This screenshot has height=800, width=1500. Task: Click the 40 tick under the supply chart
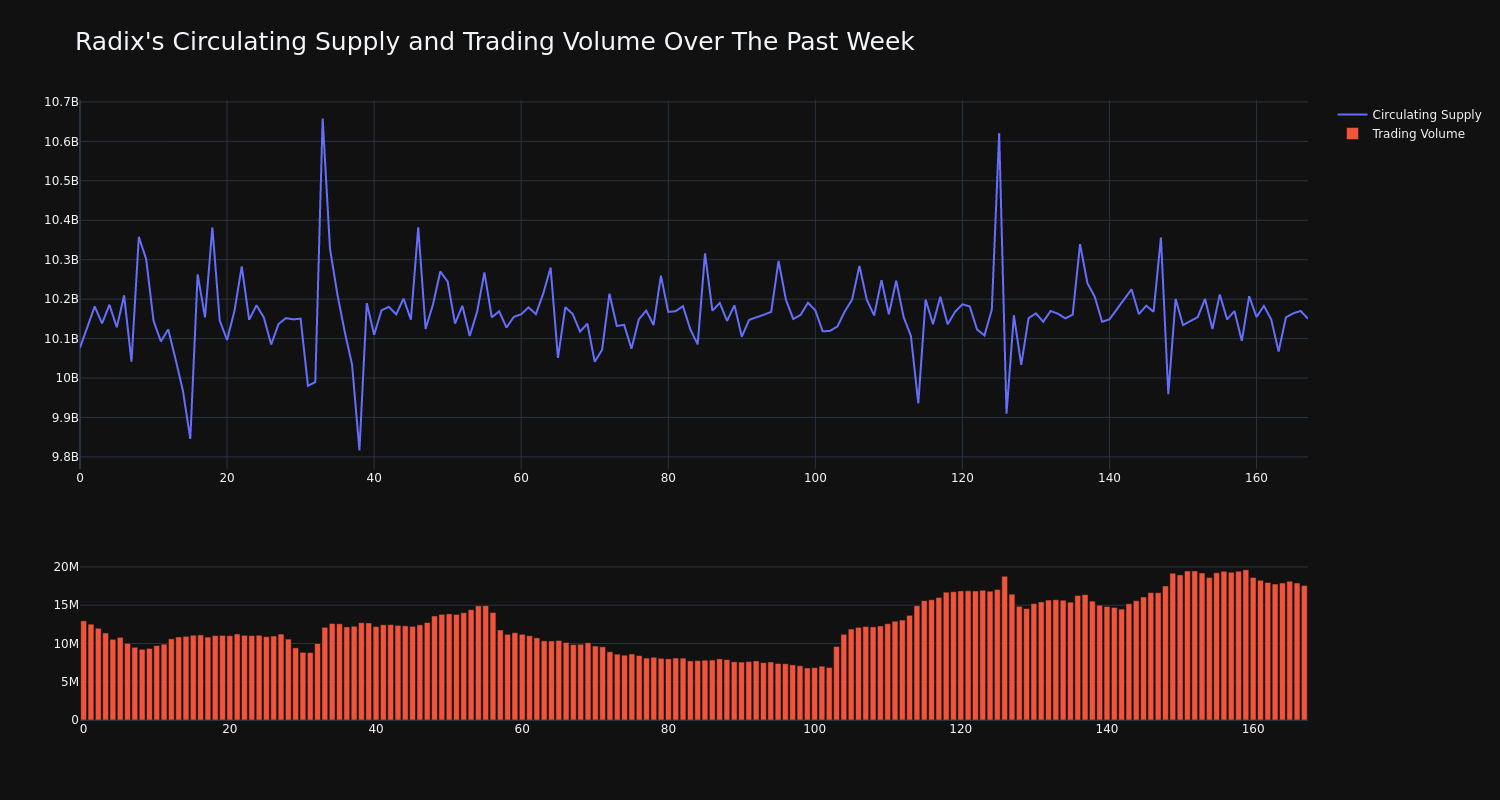click(374, 478)
